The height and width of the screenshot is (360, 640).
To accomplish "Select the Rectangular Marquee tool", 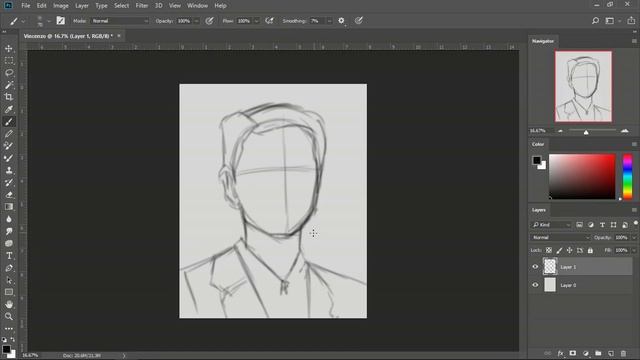I will pyautogui.click(x=9, y=61).
